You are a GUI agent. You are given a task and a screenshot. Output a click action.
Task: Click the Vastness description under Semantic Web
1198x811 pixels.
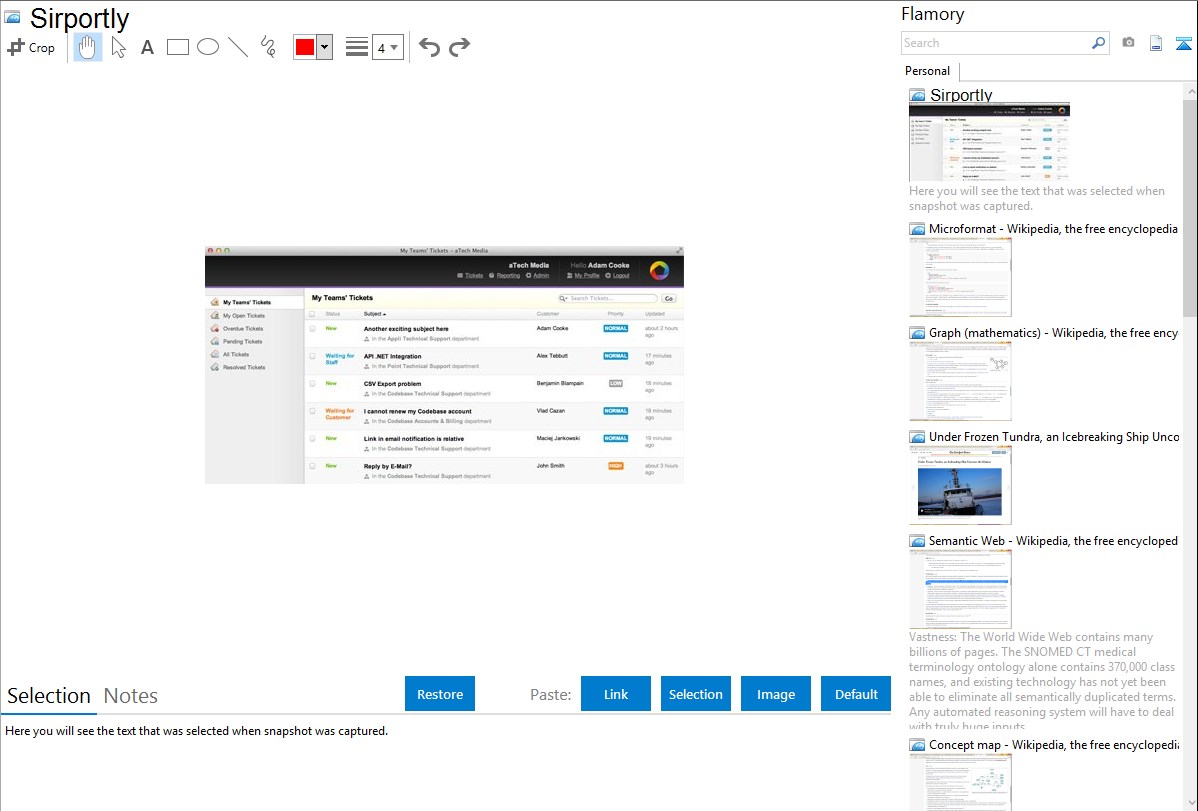coord(1042,681)
